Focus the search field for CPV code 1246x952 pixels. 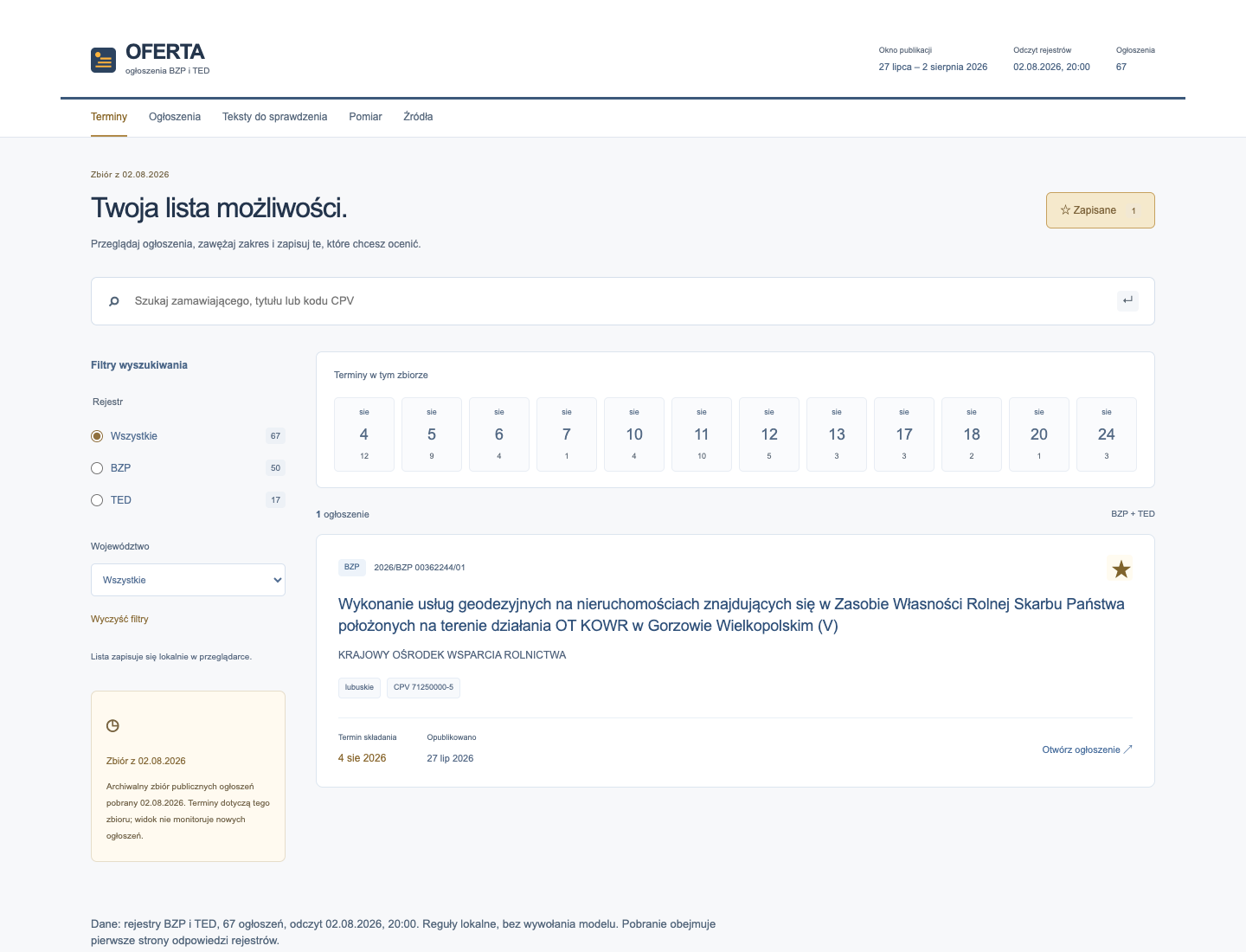pos(622,301)
